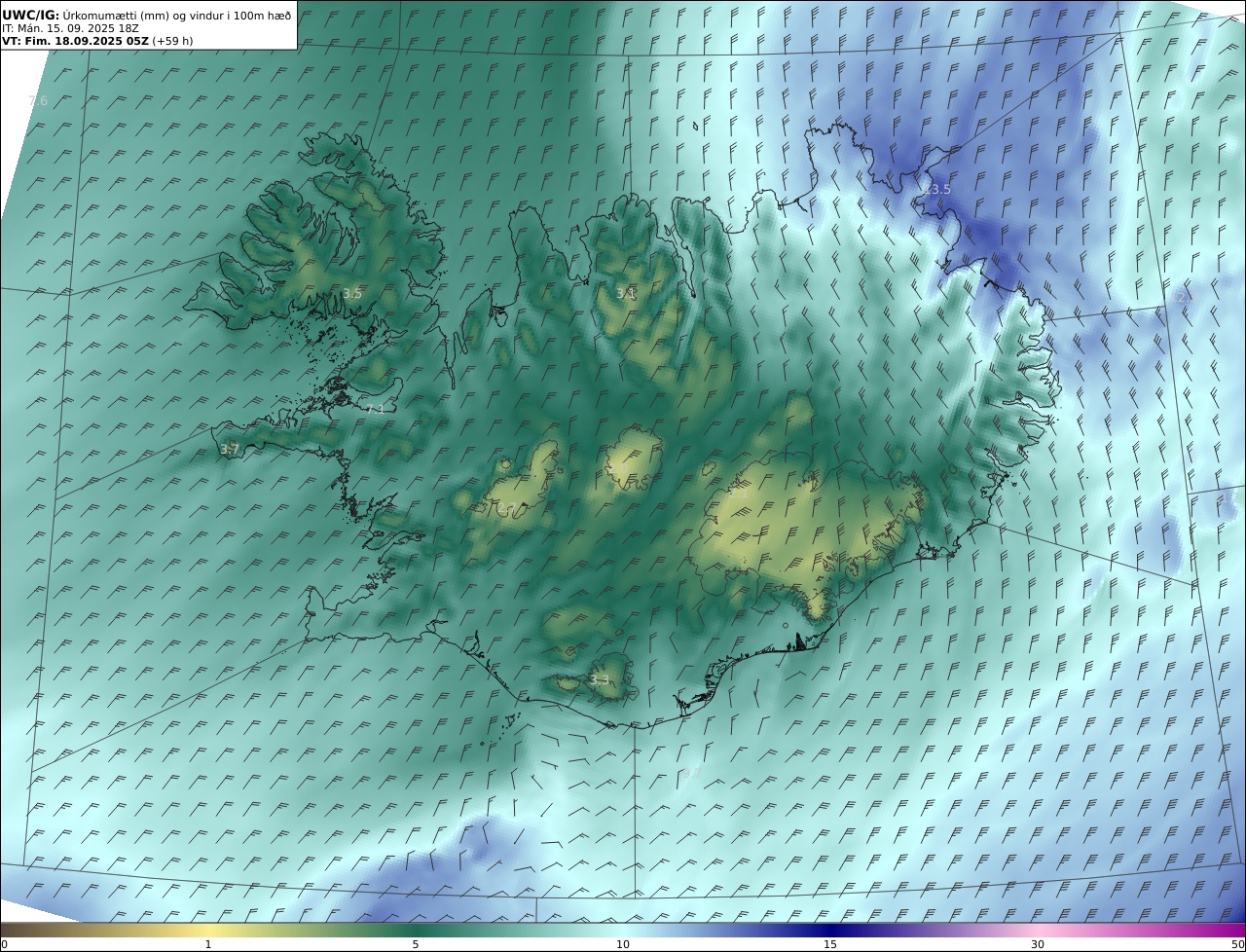Click the colorbar tick label '30'
1246x952 pixels.
[1038, 944]
